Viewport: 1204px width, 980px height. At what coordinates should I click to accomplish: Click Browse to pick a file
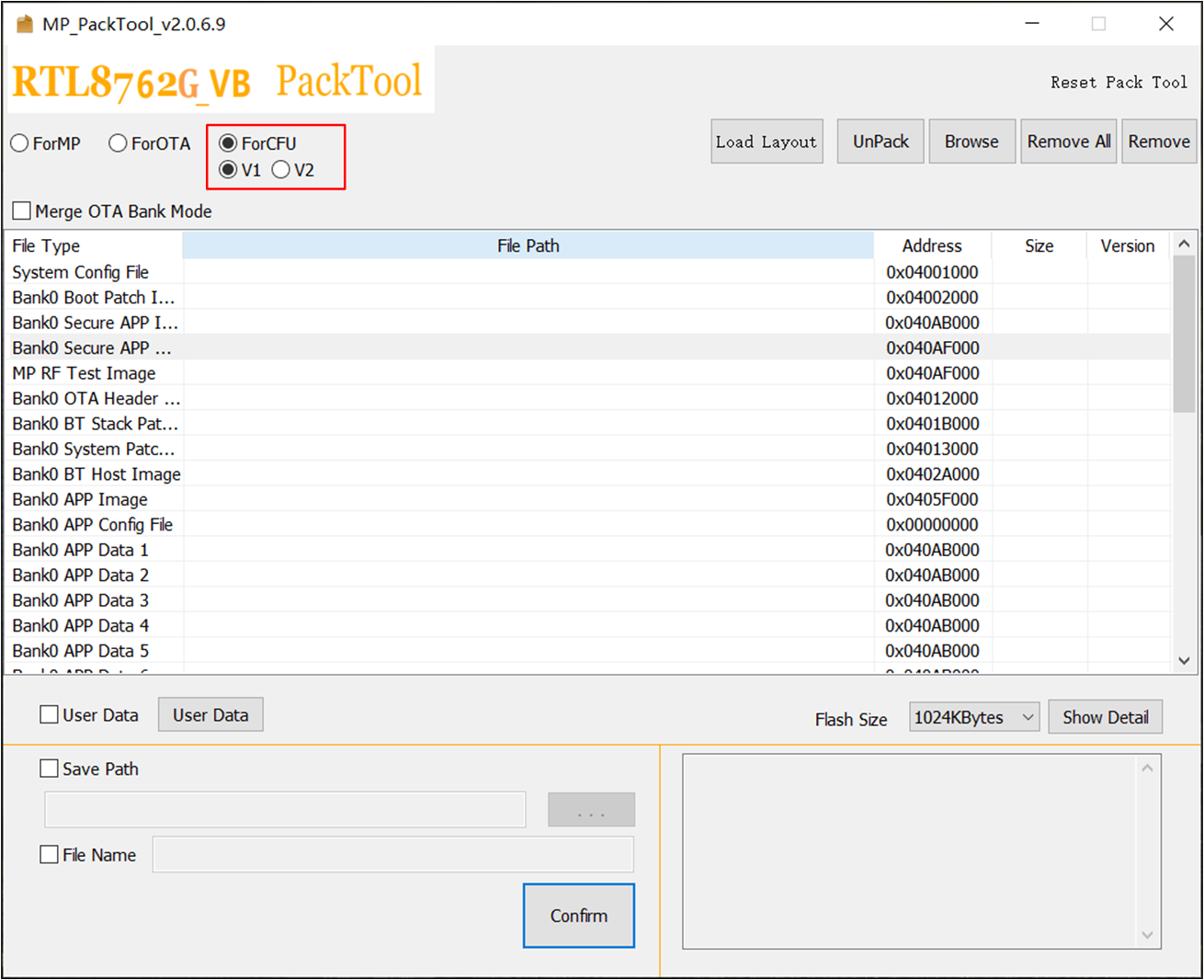point(971,142)
